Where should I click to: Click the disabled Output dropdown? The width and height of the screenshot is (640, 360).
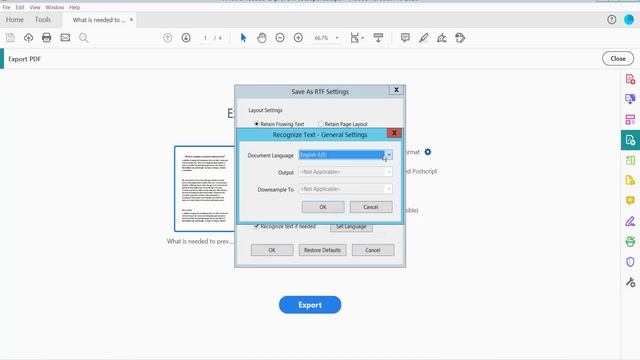345,172
